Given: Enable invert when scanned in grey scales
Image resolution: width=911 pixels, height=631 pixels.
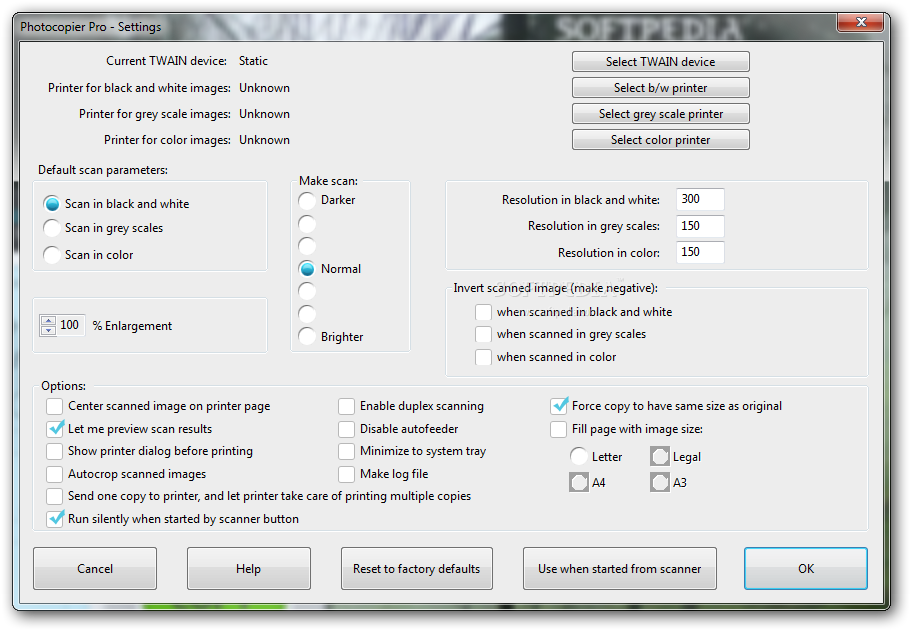Looking at the screenshot, I should [x=483, y=334].
